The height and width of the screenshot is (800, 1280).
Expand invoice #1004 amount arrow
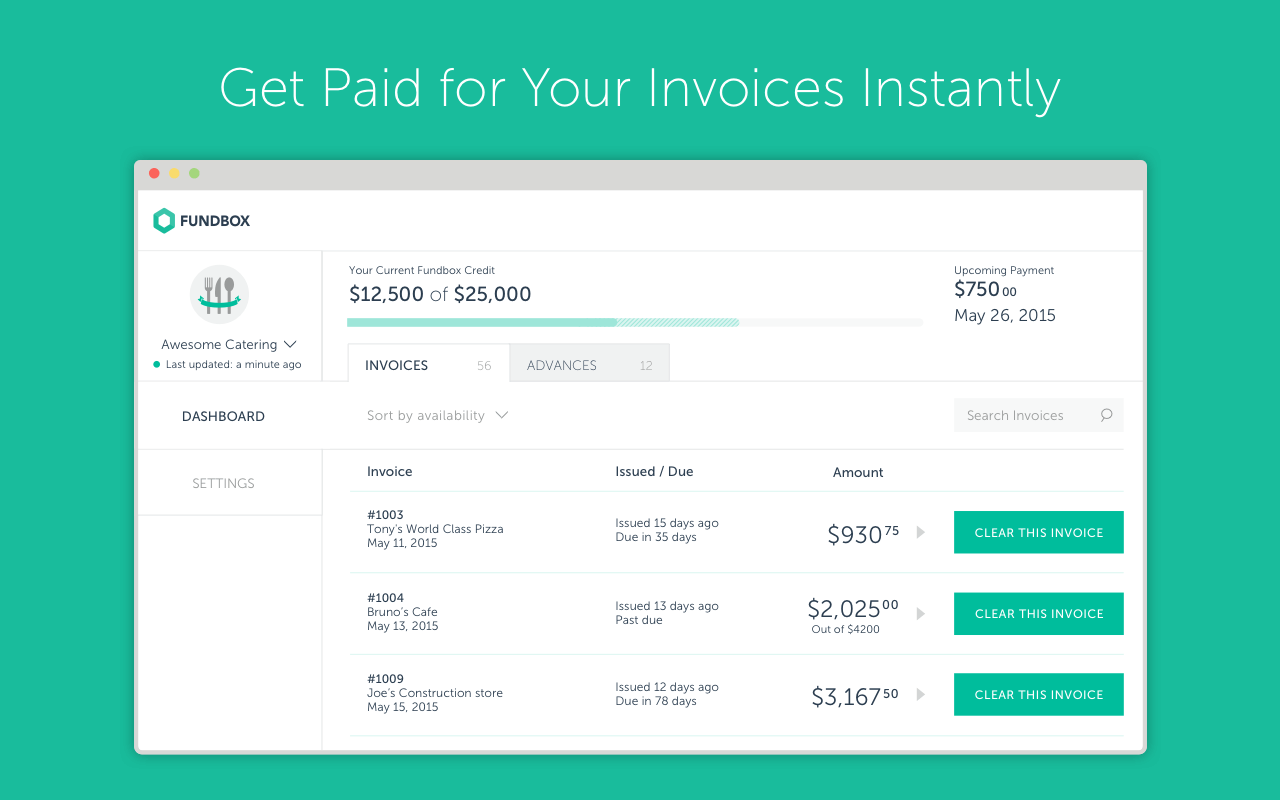(921, 613)
